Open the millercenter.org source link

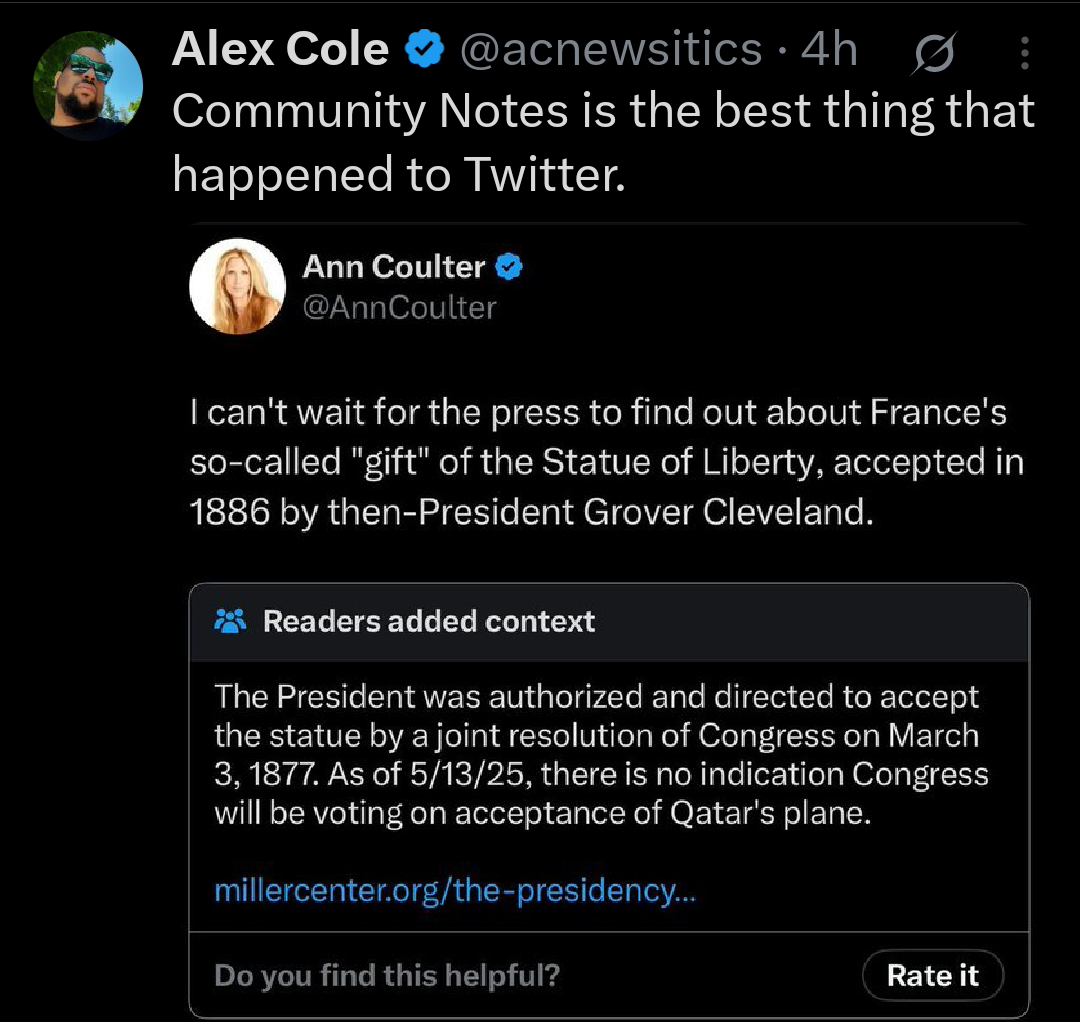[455, 890]
